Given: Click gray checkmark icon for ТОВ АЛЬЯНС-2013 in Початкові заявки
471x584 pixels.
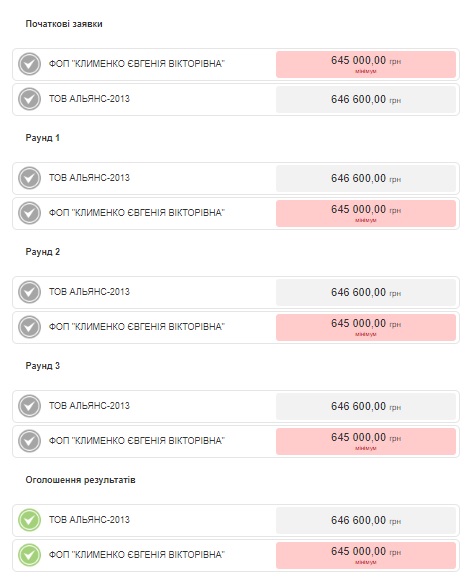Looking at the screenshot, I should pyautogui.click(x=29, y=99).
